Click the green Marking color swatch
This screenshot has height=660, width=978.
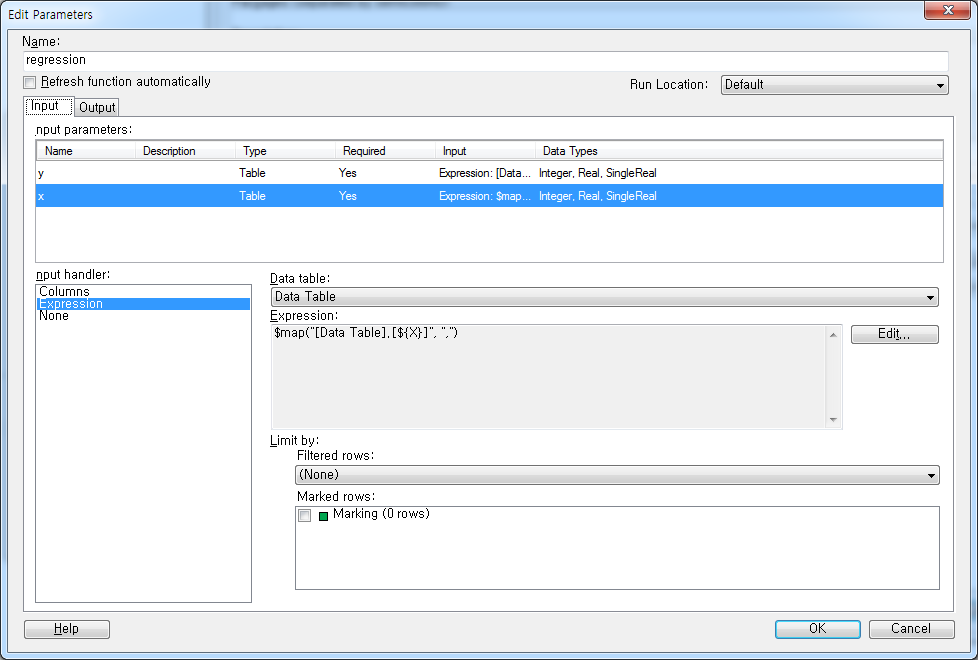tap(320, 514)
